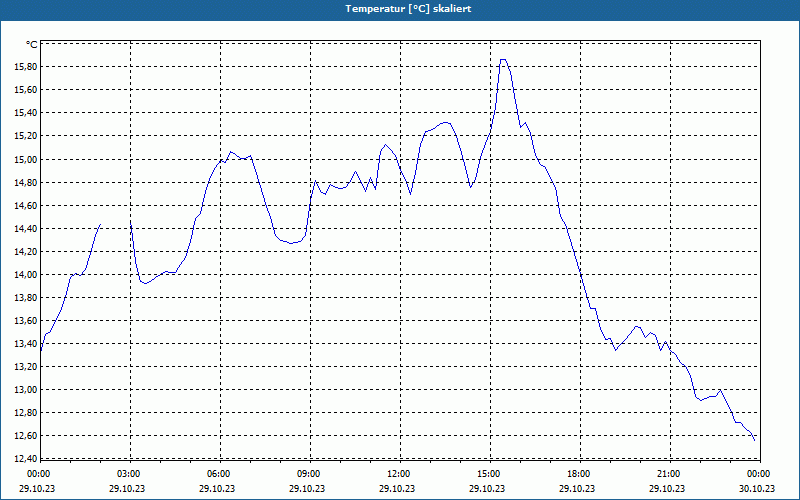Click the 13,80 y-axis label

coord(25,297)
